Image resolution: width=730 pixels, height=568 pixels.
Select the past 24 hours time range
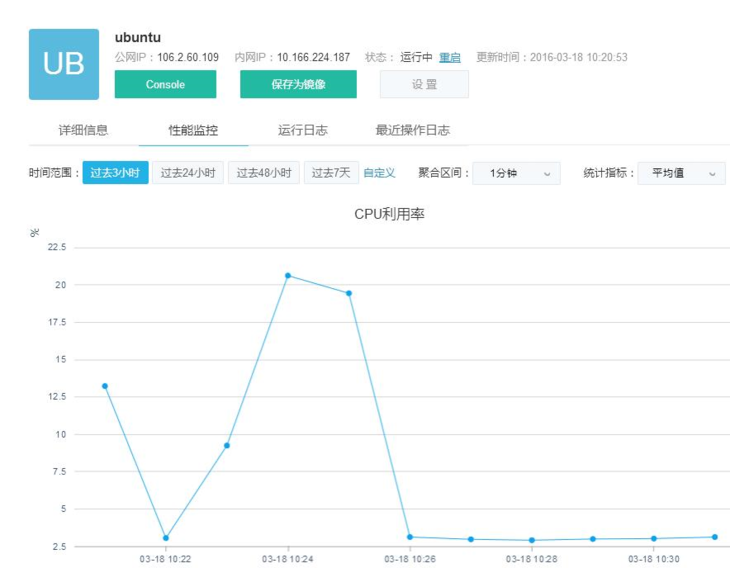(x=188, y=173)
